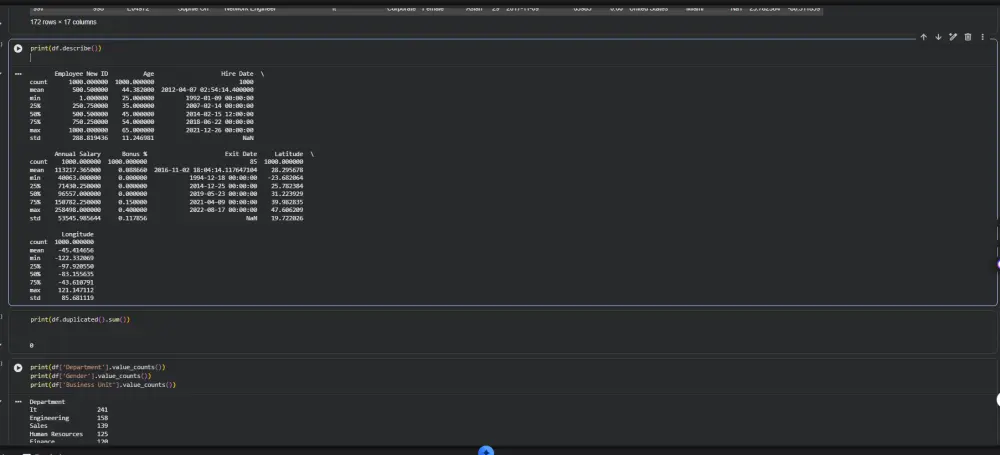Run the value_counts code cell

18,368
